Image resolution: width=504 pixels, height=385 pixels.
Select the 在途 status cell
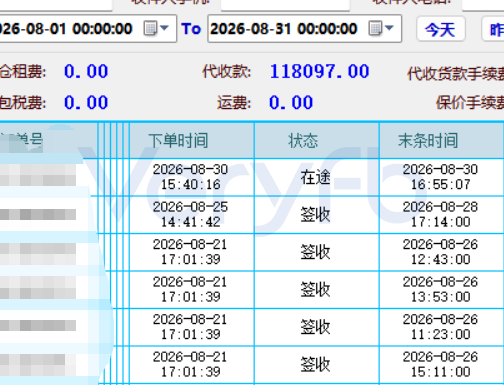(315, 177)
